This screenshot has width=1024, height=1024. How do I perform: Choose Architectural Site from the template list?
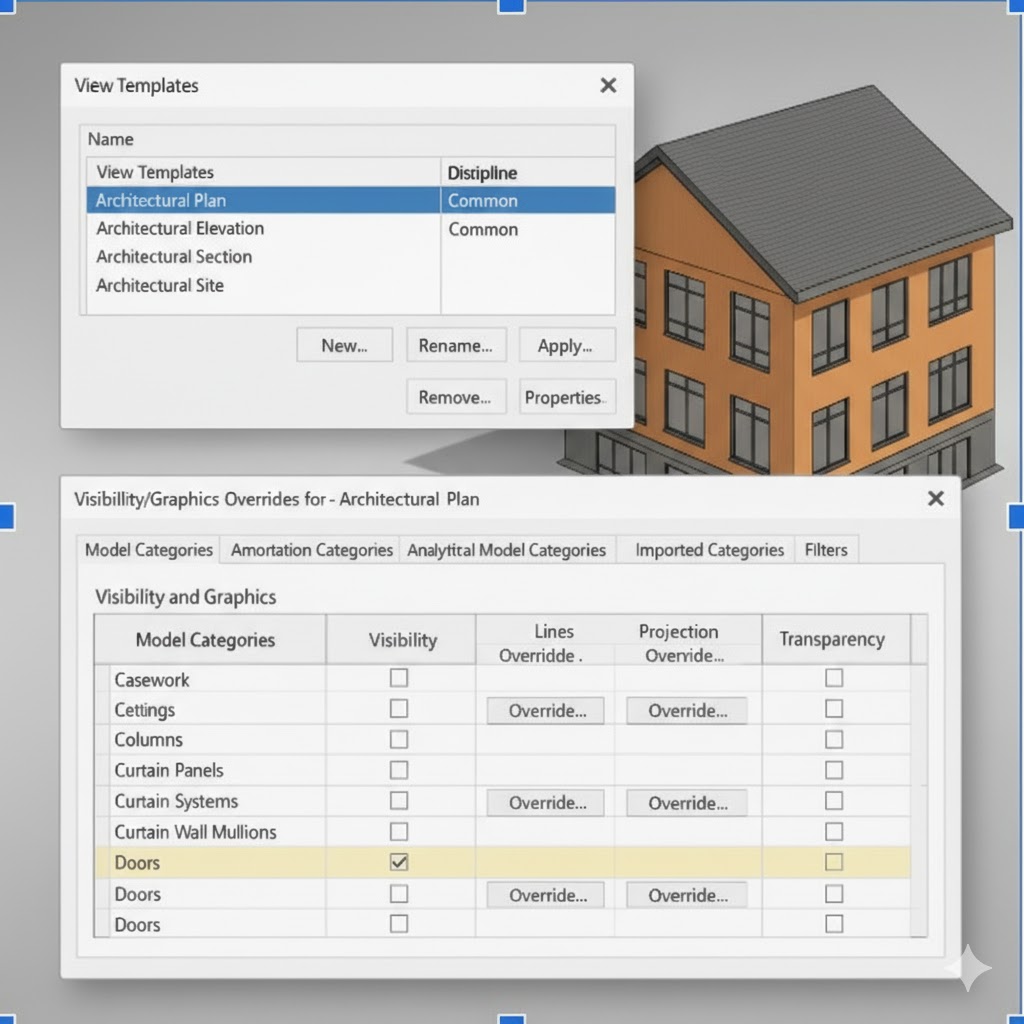(160, 286)
